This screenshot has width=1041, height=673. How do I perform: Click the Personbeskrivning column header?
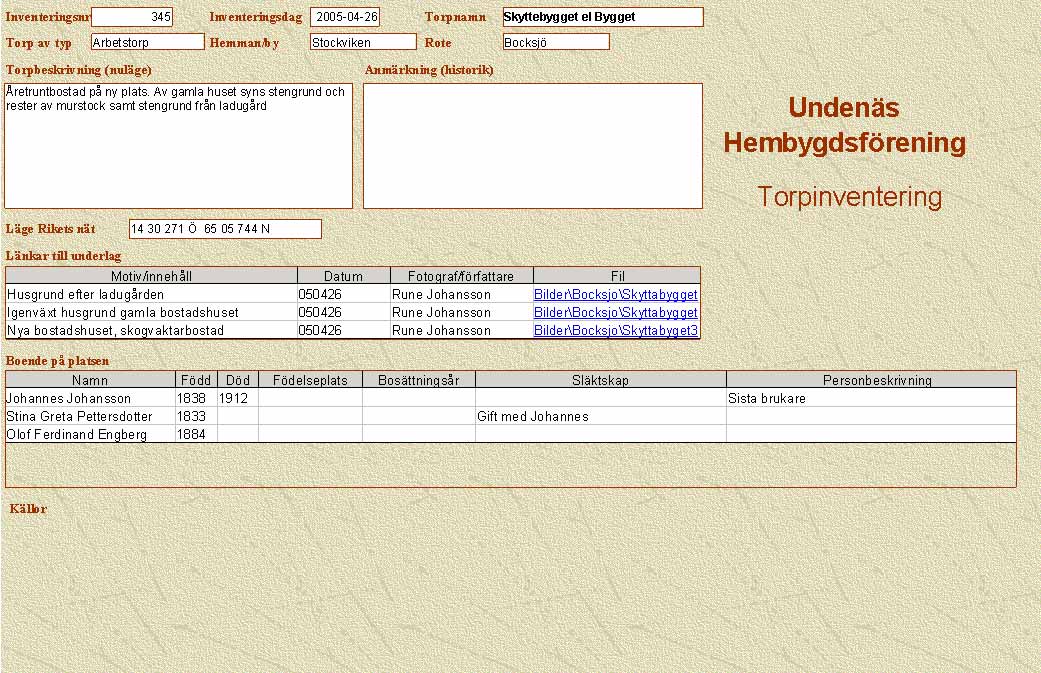coord(870,380)
